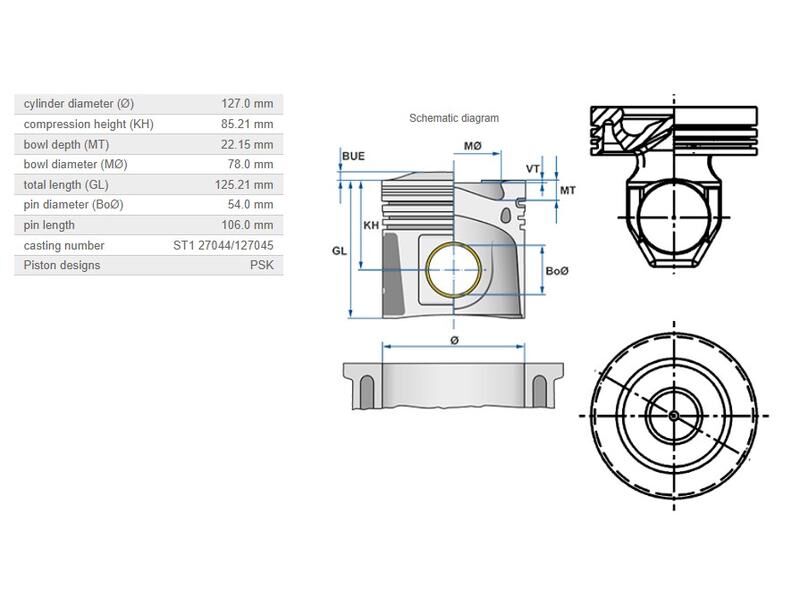Click the Schematic diagram heading
The width and height of the screenshot is (800, 600).
(453, 117)
